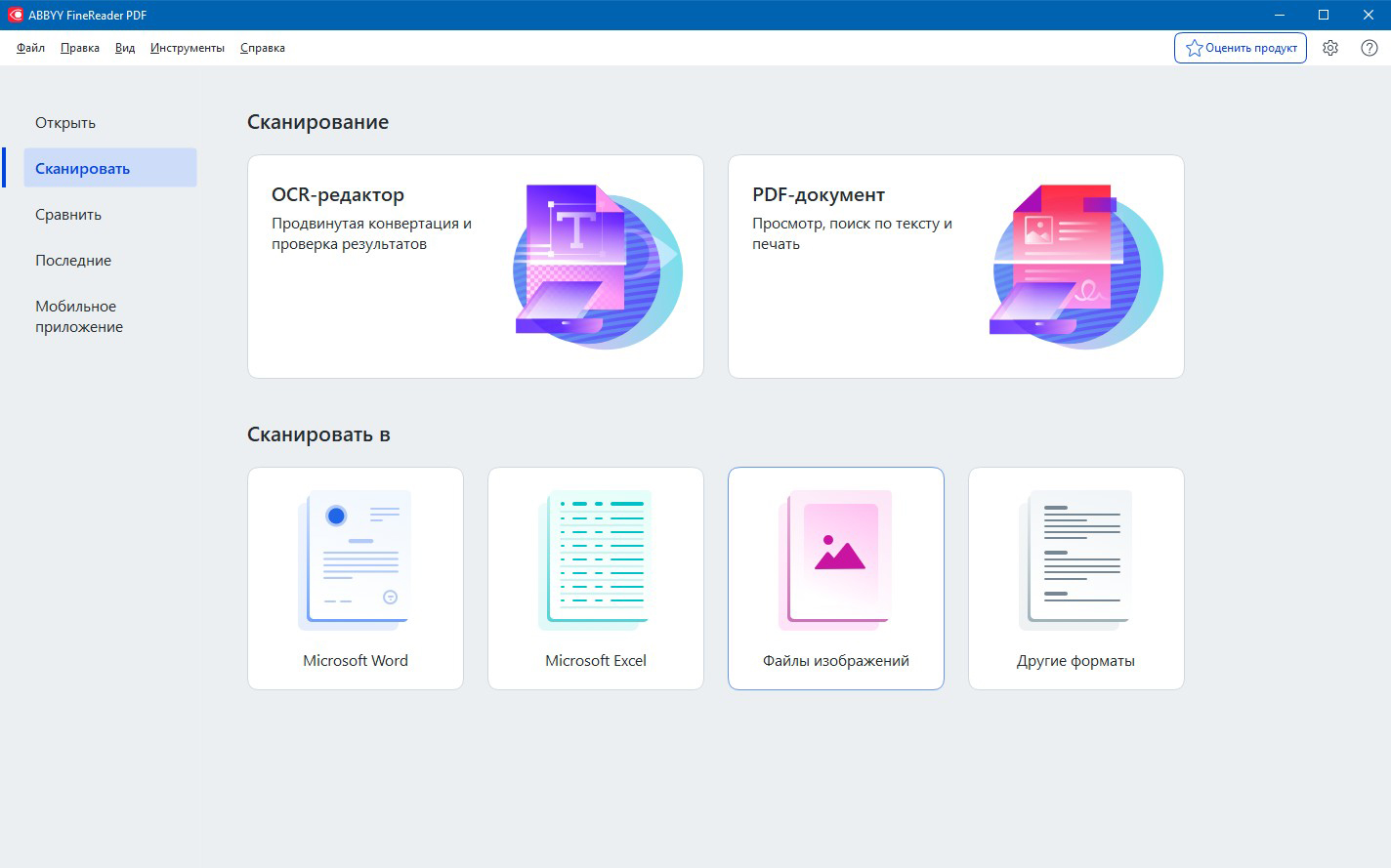
Task: Choose the Microsoft Word label
Action: pyautogui.click(x=356, y=661)
